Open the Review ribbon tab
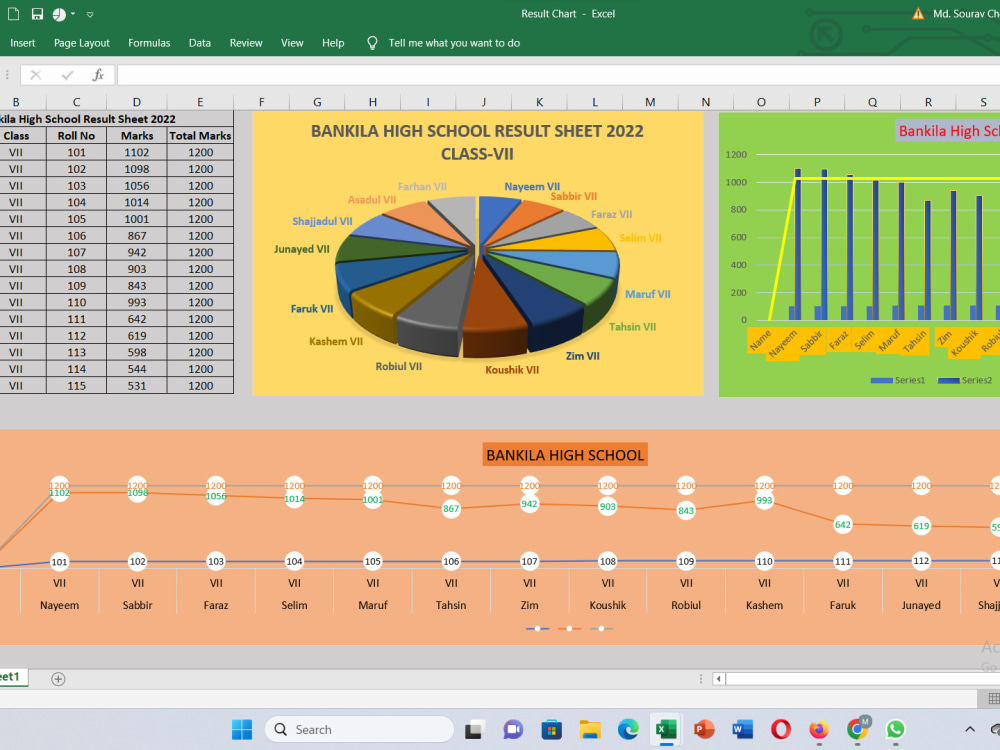Viewport: 1000px width, 750px height. pyautogui.click(x=246, y=43)
